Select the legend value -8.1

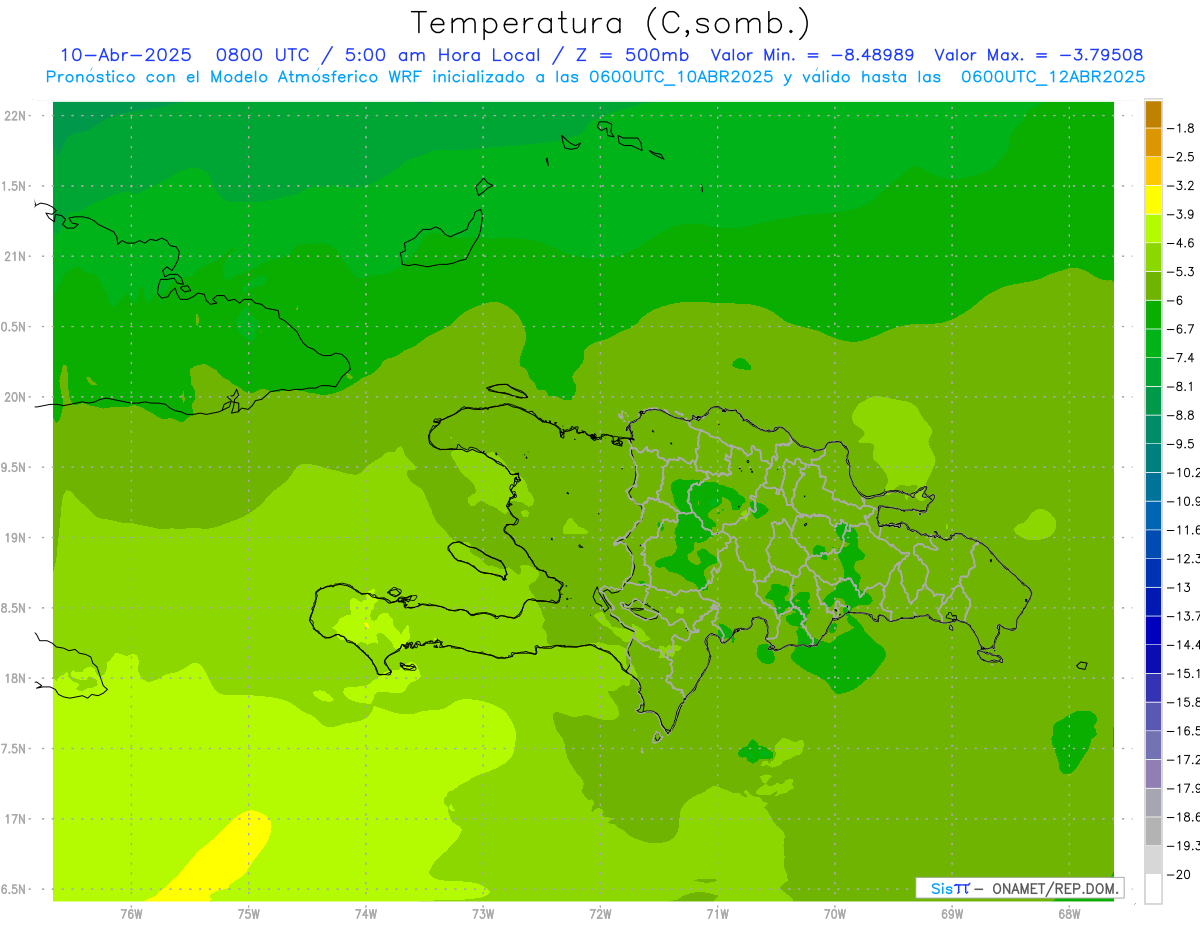(1181, 386)
